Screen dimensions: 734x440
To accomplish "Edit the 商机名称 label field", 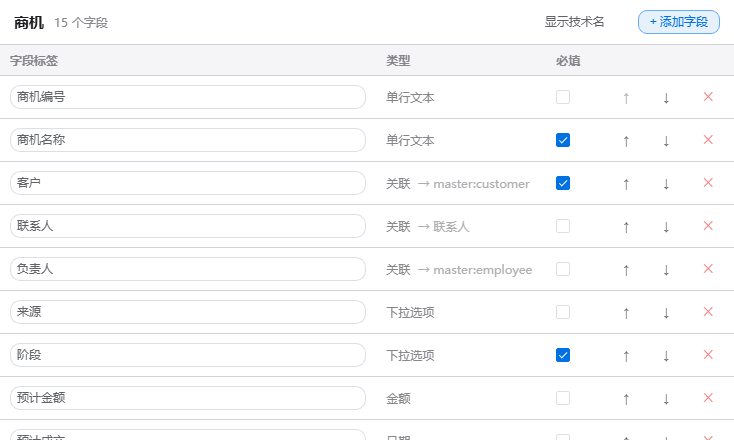I will point(188,140).
